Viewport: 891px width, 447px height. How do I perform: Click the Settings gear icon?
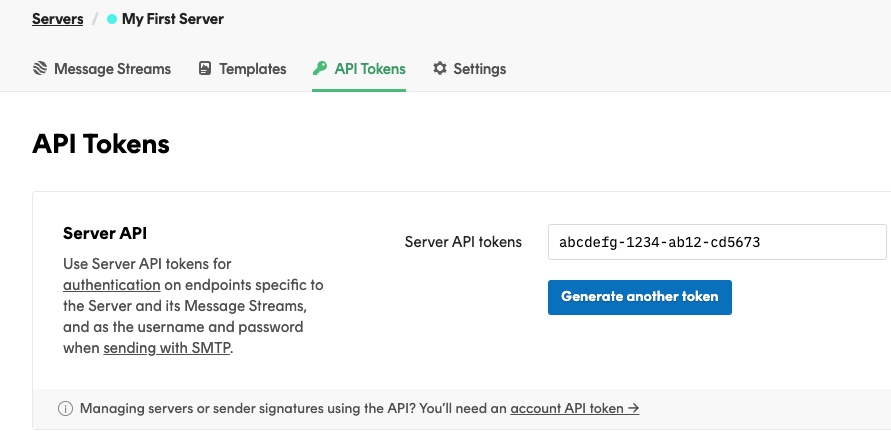[440, 68]
